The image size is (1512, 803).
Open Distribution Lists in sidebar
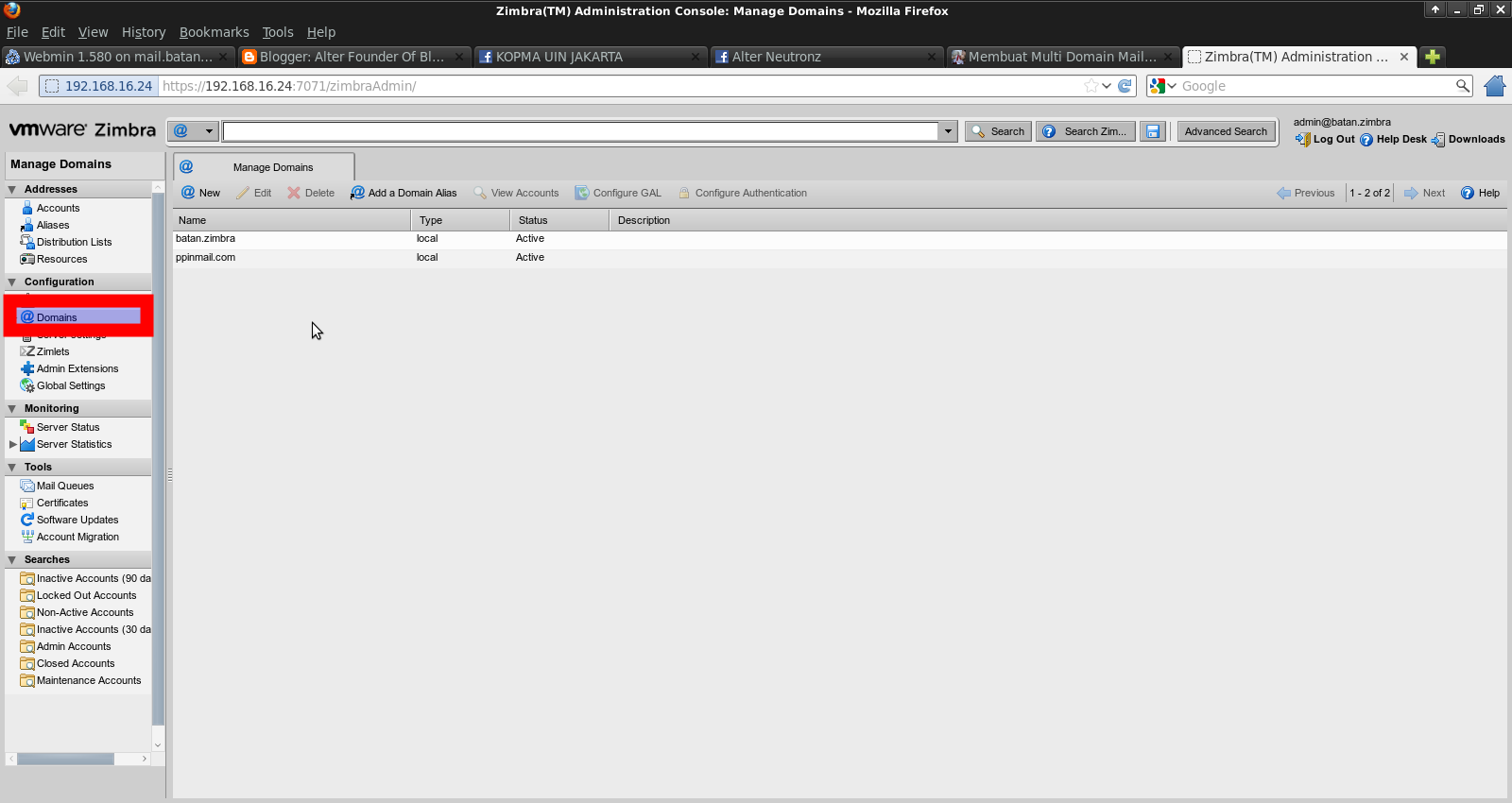coord(74,242)
